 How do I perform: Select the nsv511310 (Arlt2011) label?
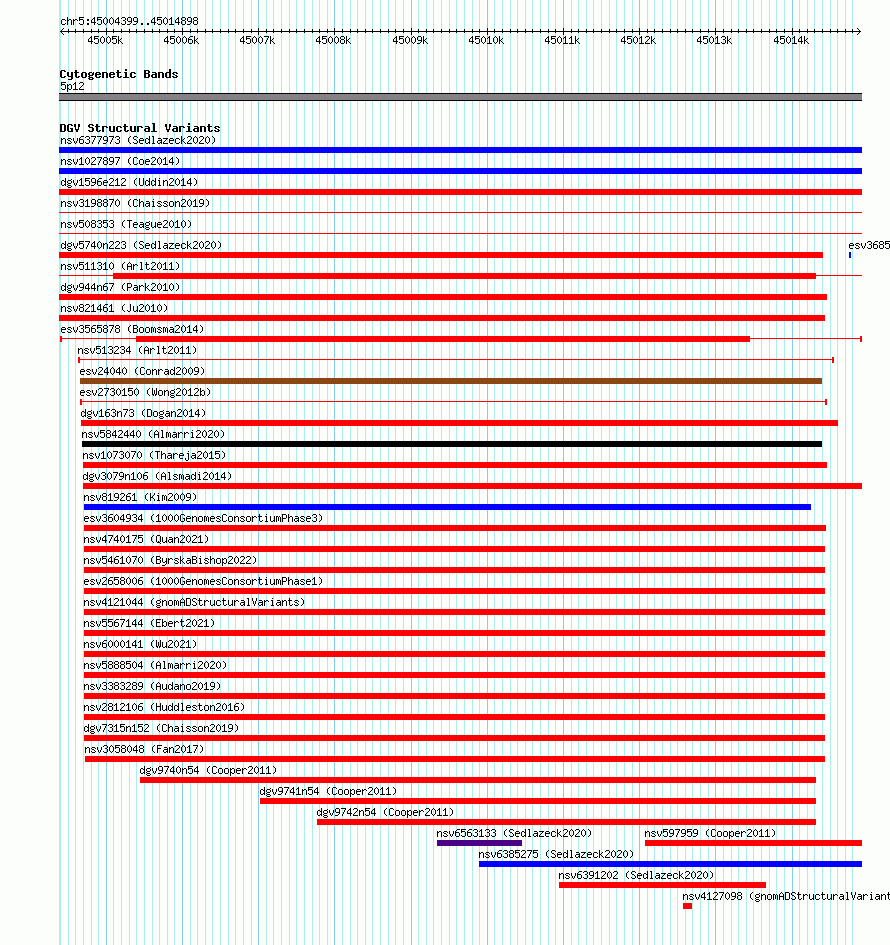(120, 266)
